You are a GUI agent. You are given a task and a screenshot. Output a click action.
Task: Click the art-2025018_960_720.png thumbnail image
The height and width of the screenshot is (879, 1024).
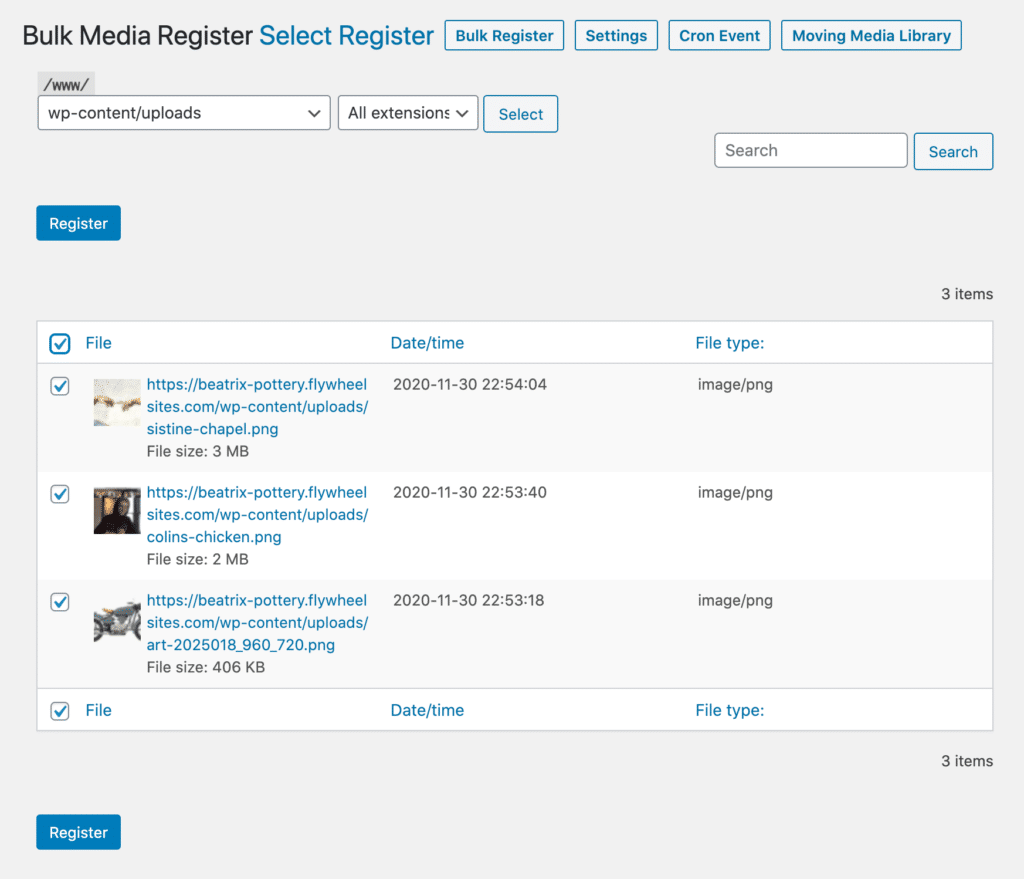point(116,621)
